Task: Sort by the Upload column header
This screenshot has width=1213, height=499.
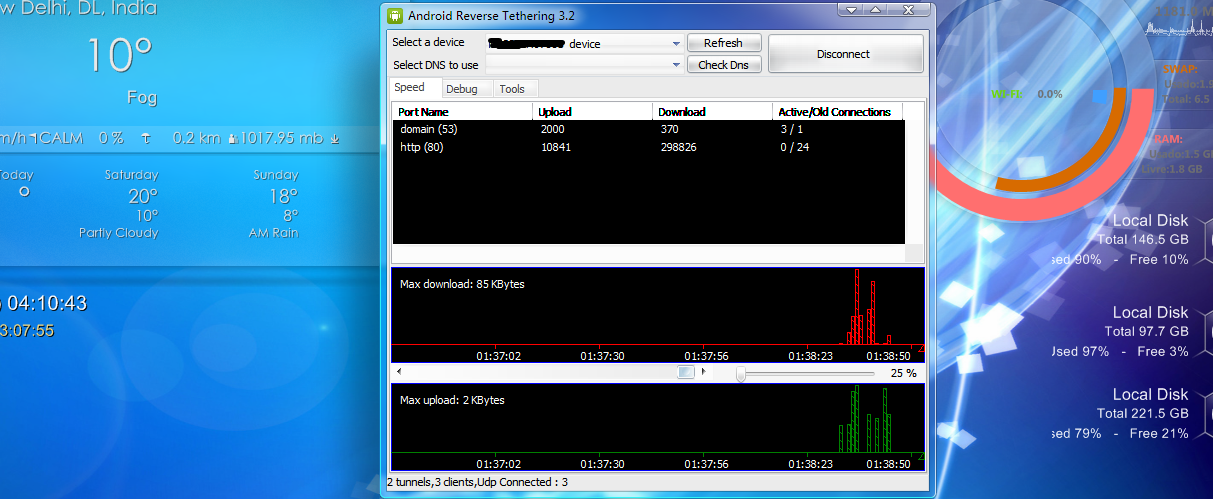Action: tap(592, 112)
